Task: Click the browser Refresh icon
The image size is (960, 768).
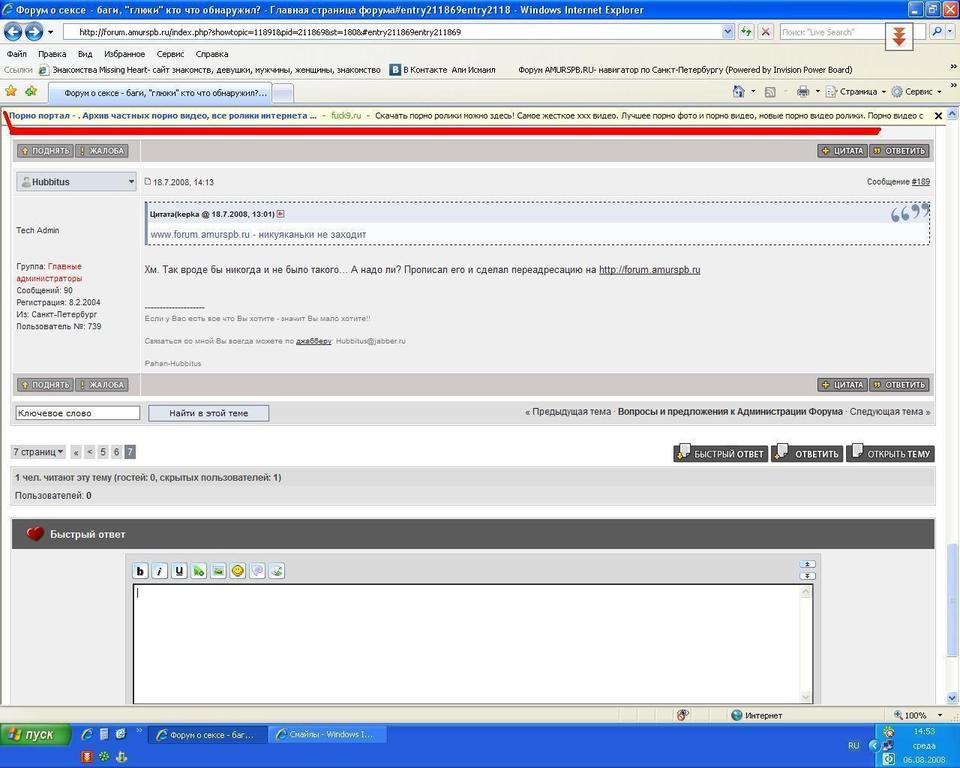Action: [x=746, y=32]
